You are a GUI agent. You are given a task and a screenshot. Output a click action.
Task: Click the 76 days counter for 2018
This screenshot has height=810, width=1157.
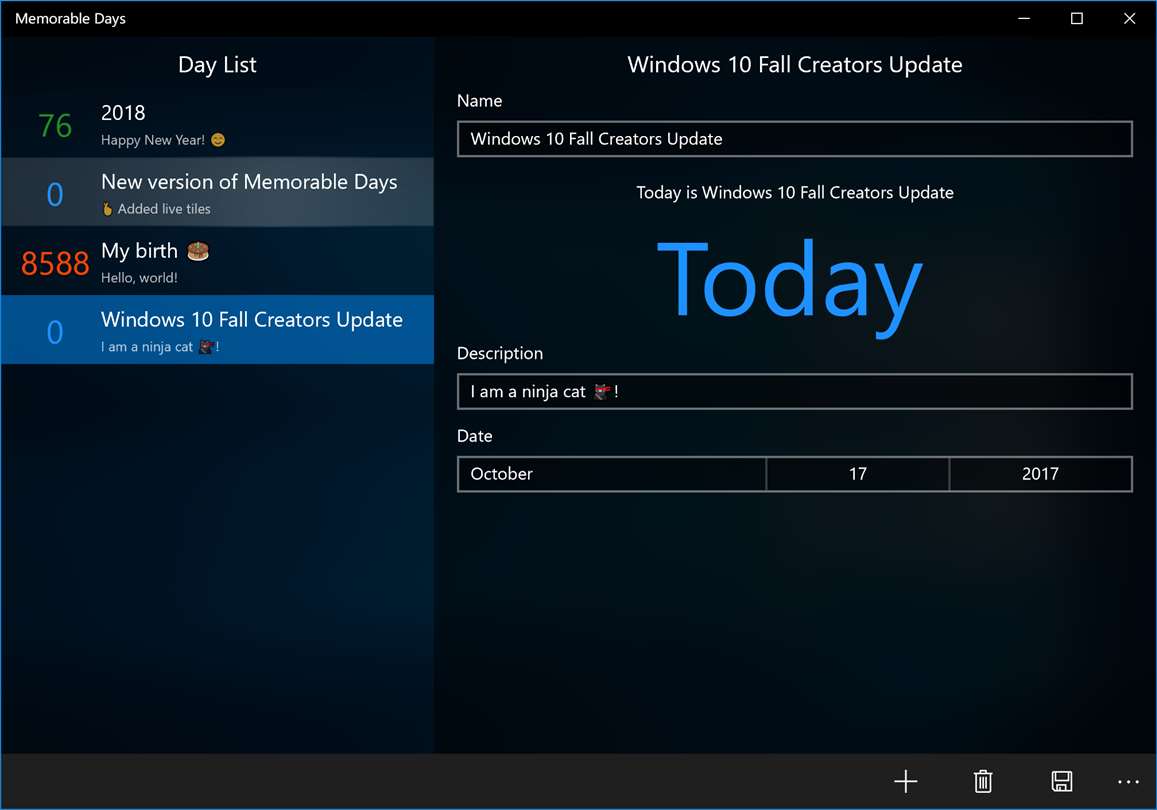pyautogui.click(x=55, y=125)
